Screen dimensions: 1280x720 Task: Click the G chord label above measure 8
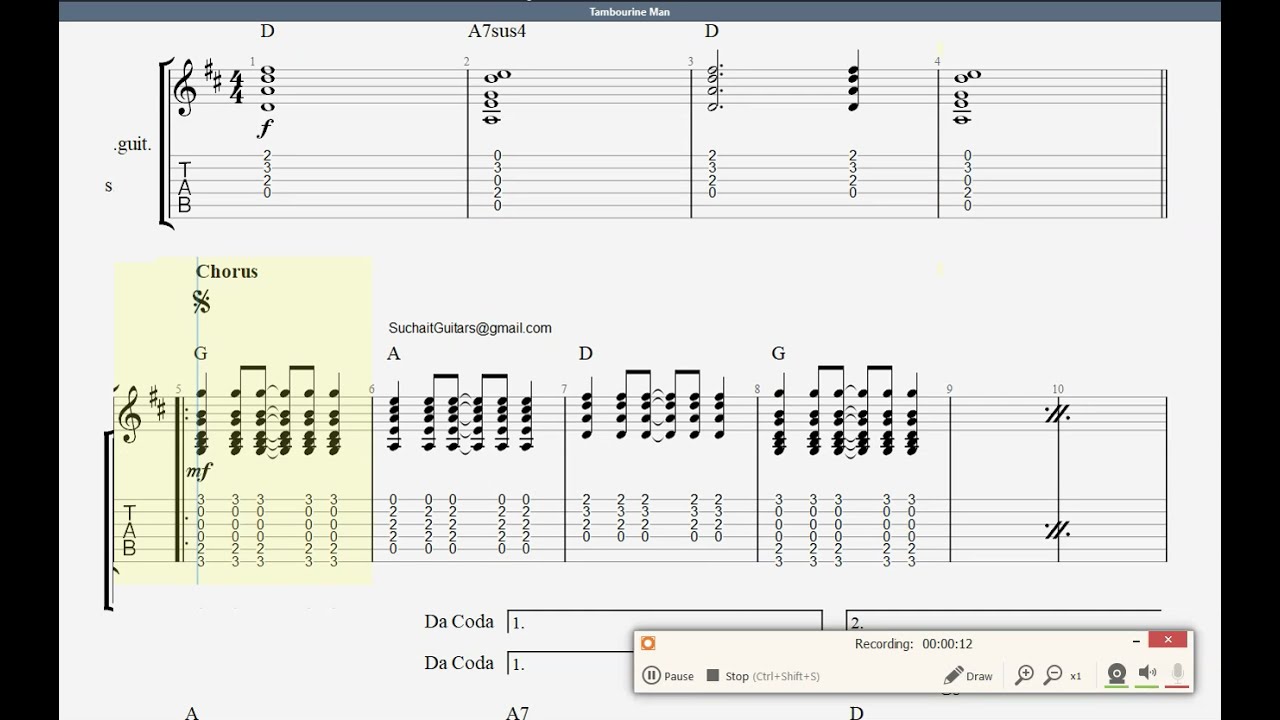tap(778, 353)
